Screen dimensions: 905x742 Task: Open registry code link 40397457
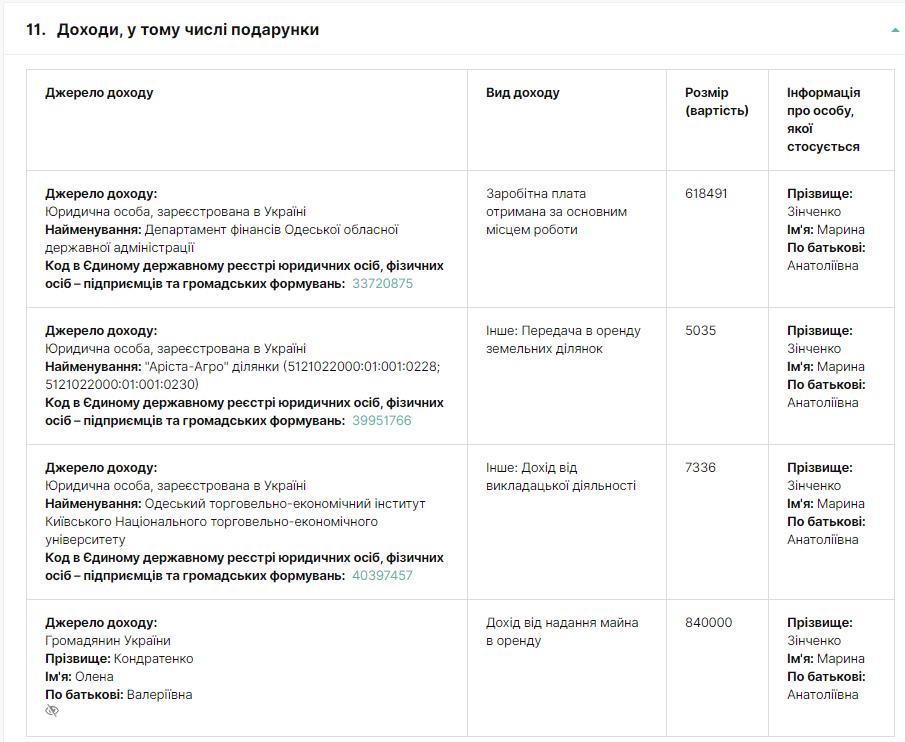[x=382, y=576]
